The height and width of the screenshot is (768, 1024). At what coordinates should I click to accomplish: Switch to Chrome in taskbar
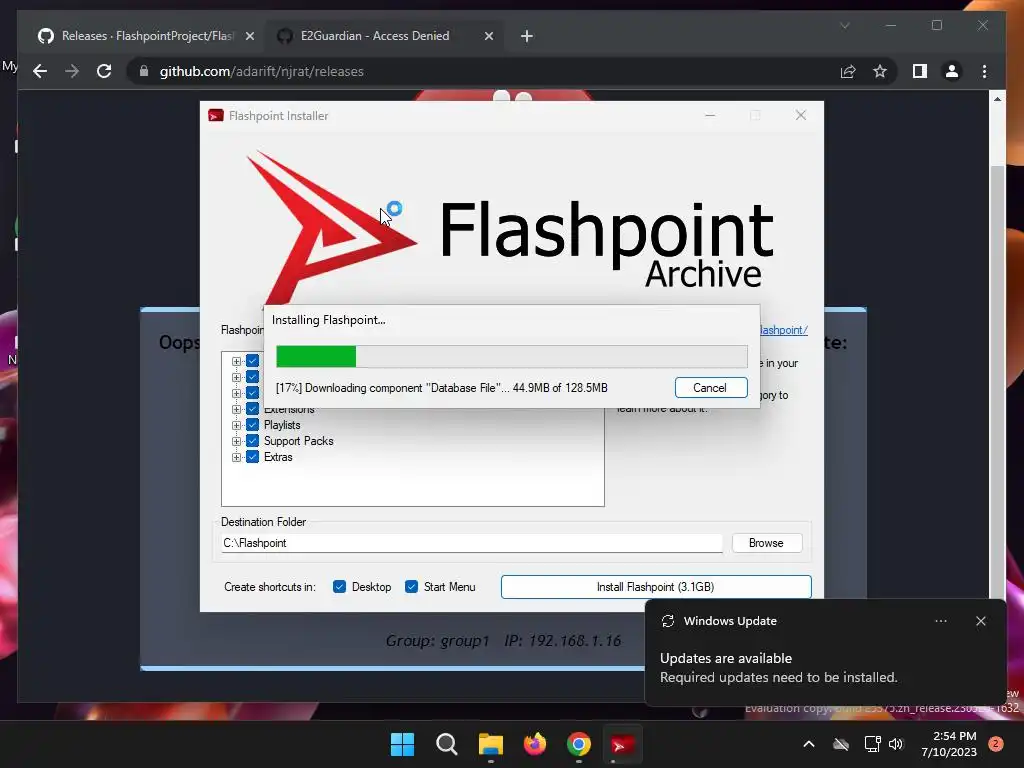click(579, 744)
